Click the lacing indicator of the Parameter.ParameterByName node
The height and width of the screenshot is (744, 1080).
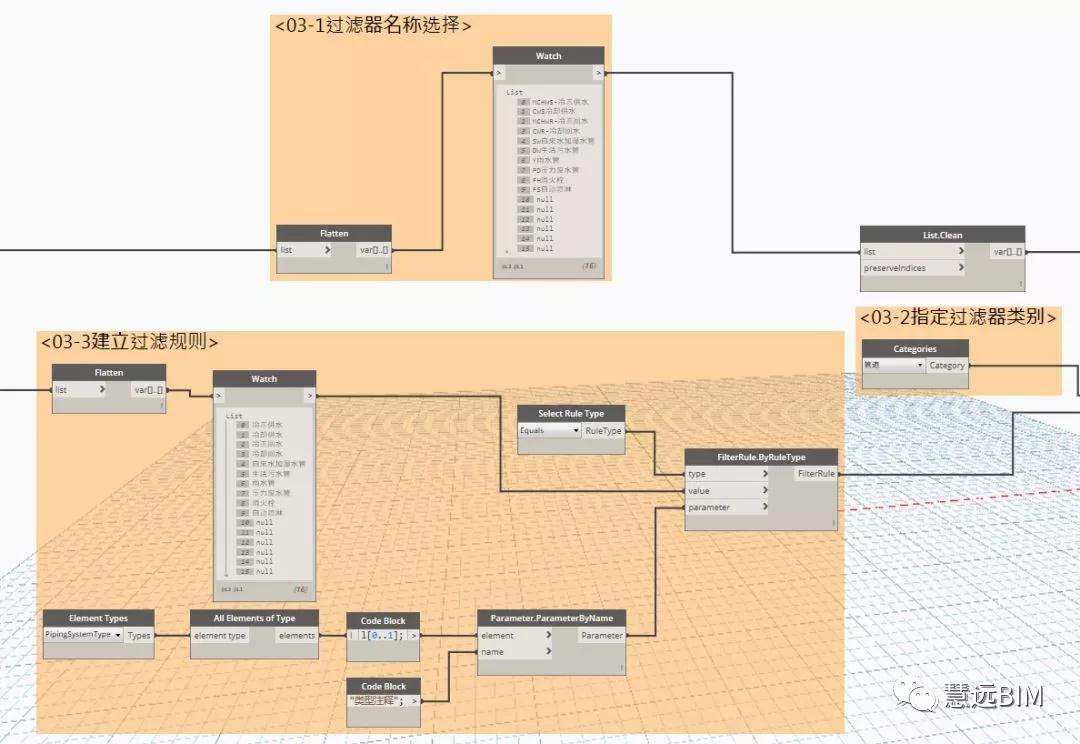point(621,668)
